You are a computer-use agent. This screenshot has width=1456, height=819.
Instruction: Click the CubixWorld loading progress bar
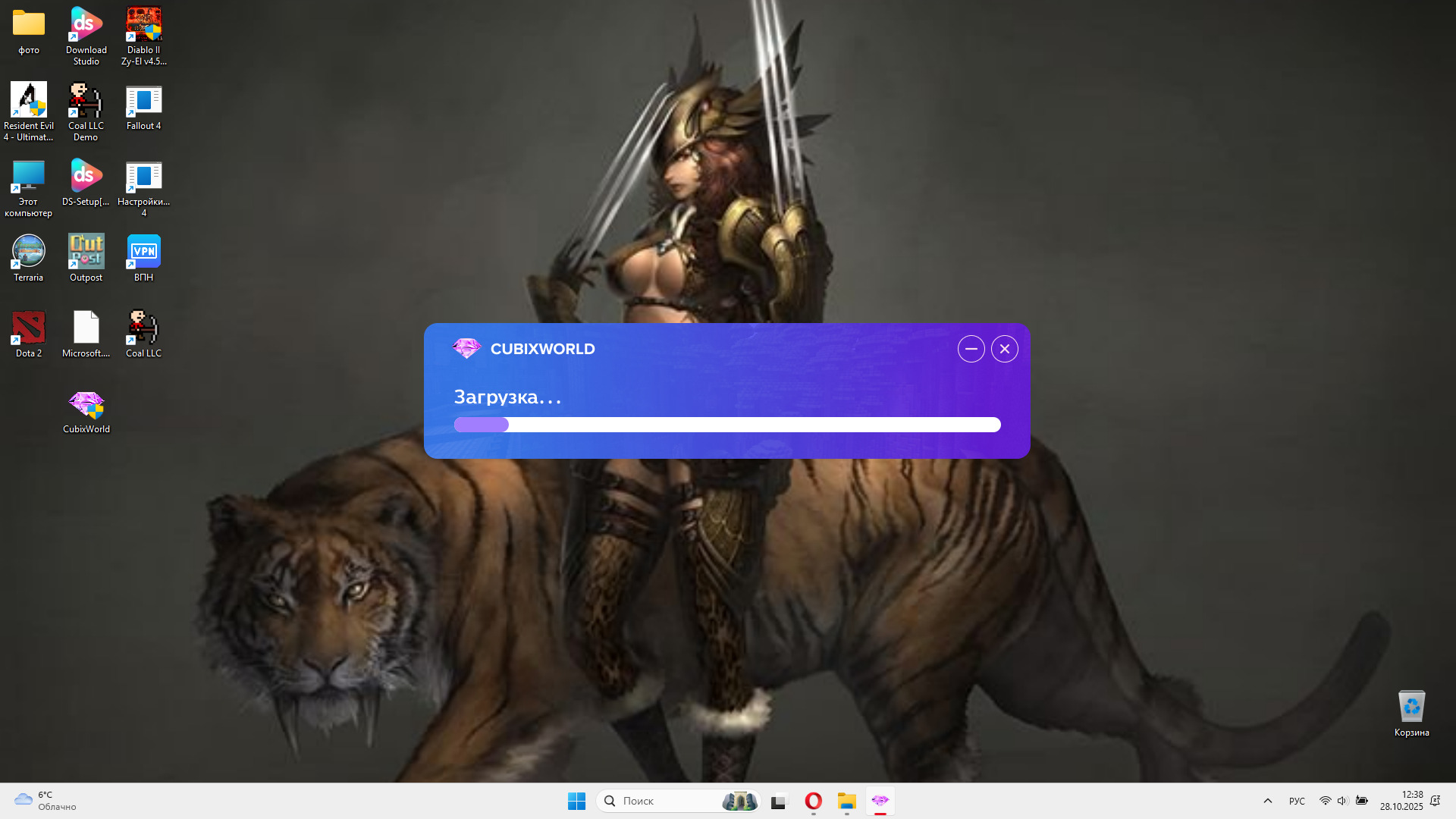pos(726,425)
